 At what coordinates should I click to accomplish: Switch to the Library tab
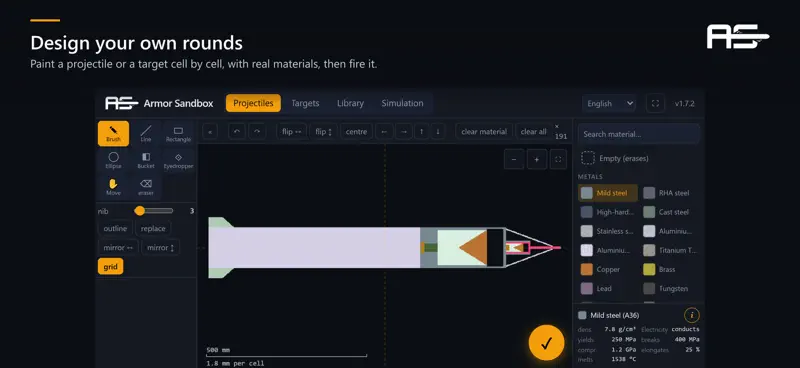351,103
